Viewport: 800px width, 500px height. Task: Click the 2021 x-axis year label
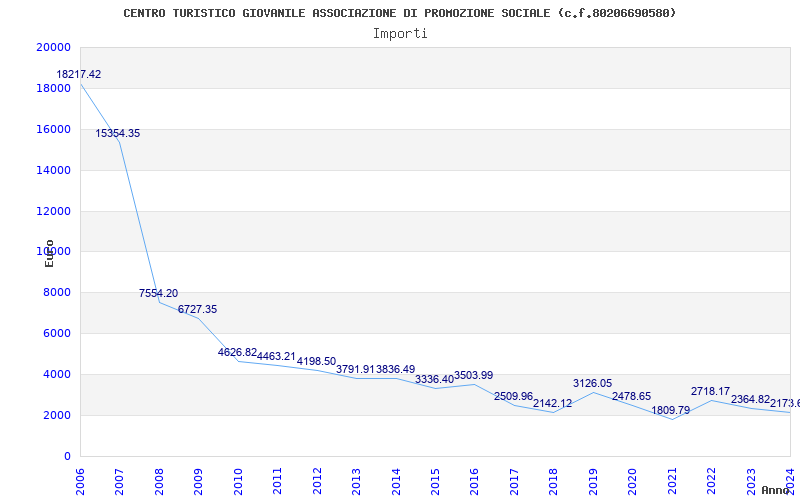click(672, 482)
